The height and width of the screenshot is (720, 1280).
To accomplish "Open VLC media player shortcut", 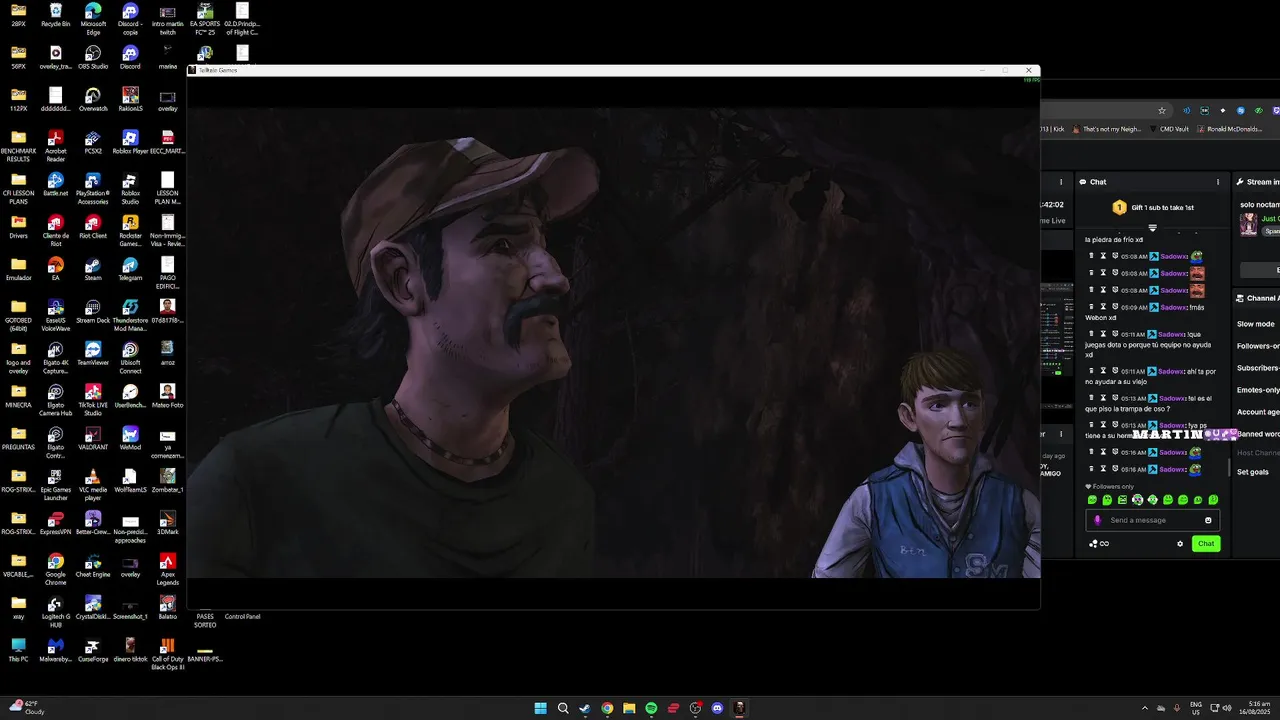I will tap(93, 483).
